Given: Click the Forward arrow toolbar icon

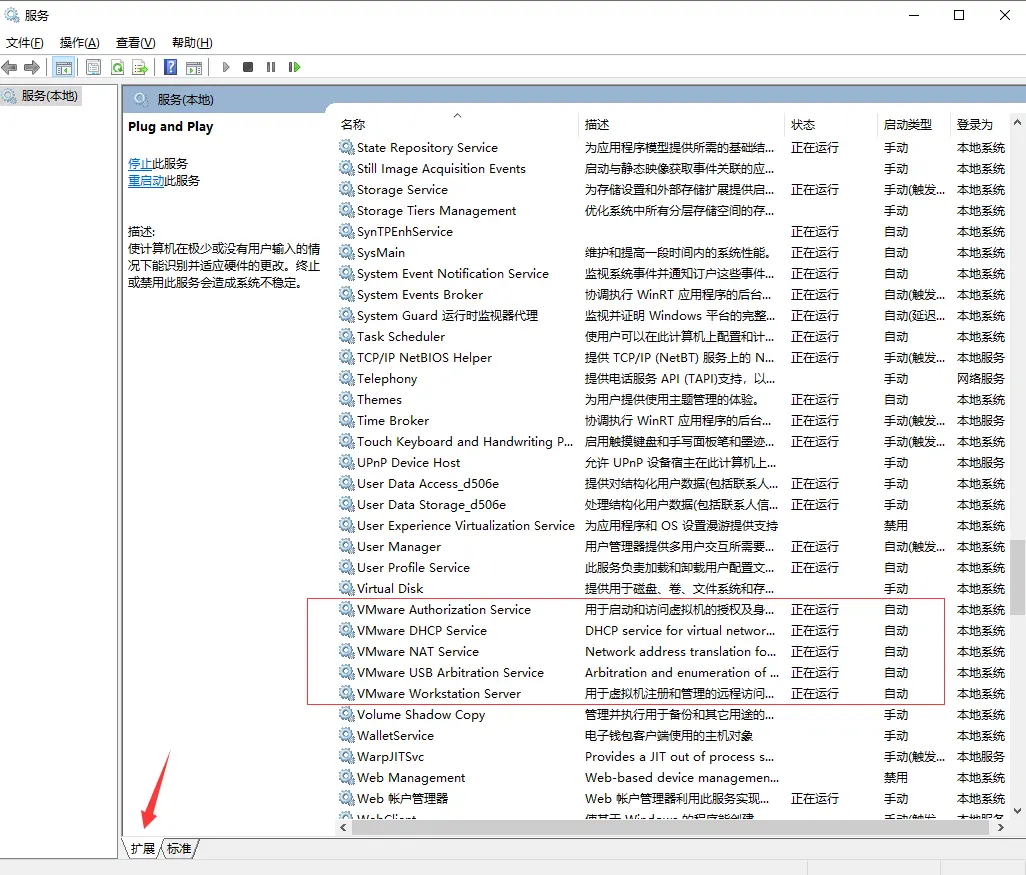Looking at the screenshot, I should 31,67.
